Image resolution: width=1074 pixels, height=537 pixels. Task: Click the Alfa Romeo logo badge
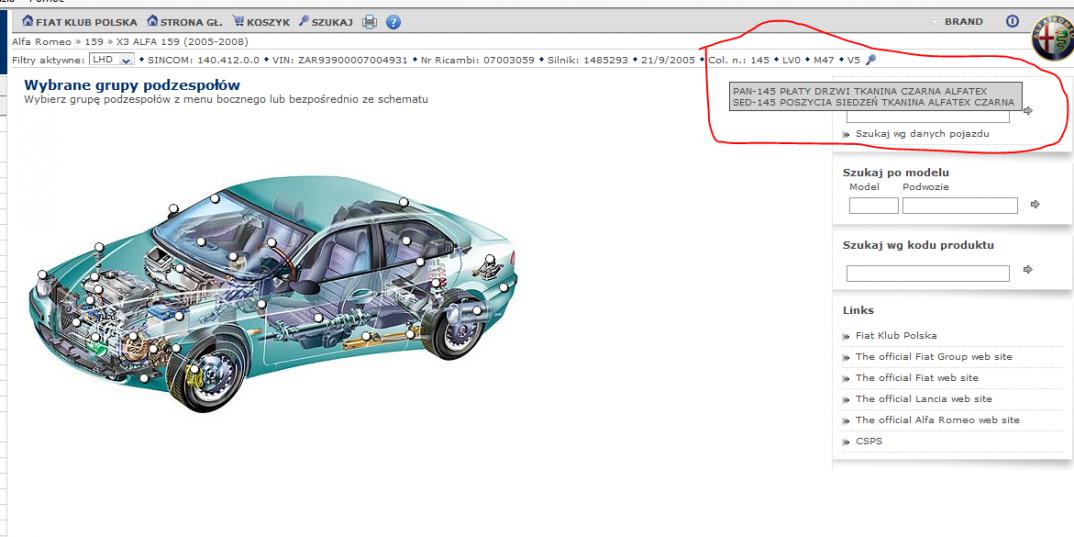tap(1053, 36)
